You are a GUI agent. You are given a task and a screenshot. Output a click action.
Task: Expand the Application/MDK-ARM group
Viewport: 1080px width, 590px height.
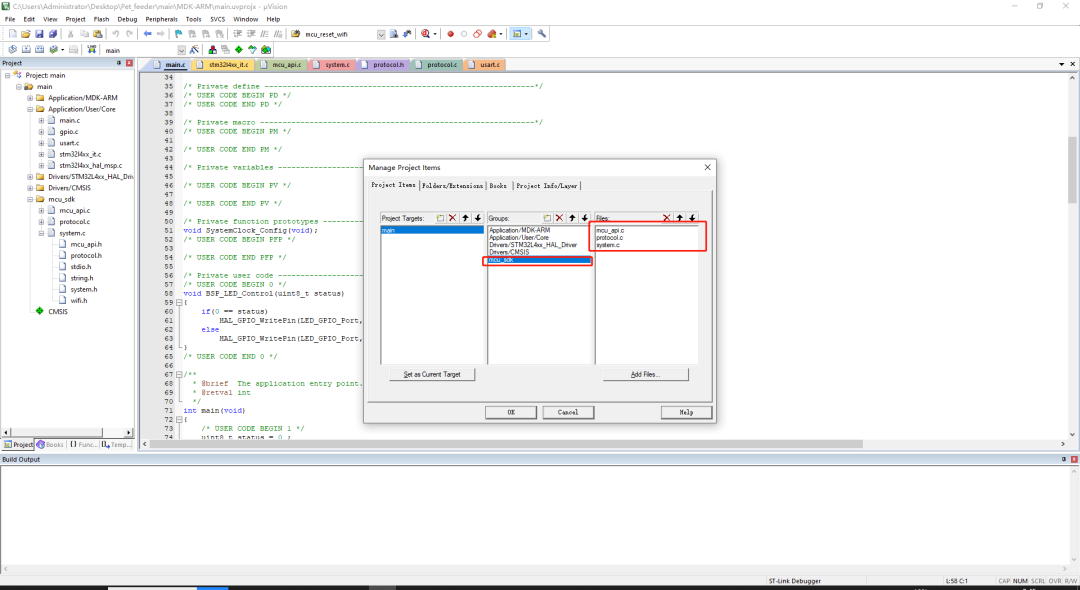point(30,98)
